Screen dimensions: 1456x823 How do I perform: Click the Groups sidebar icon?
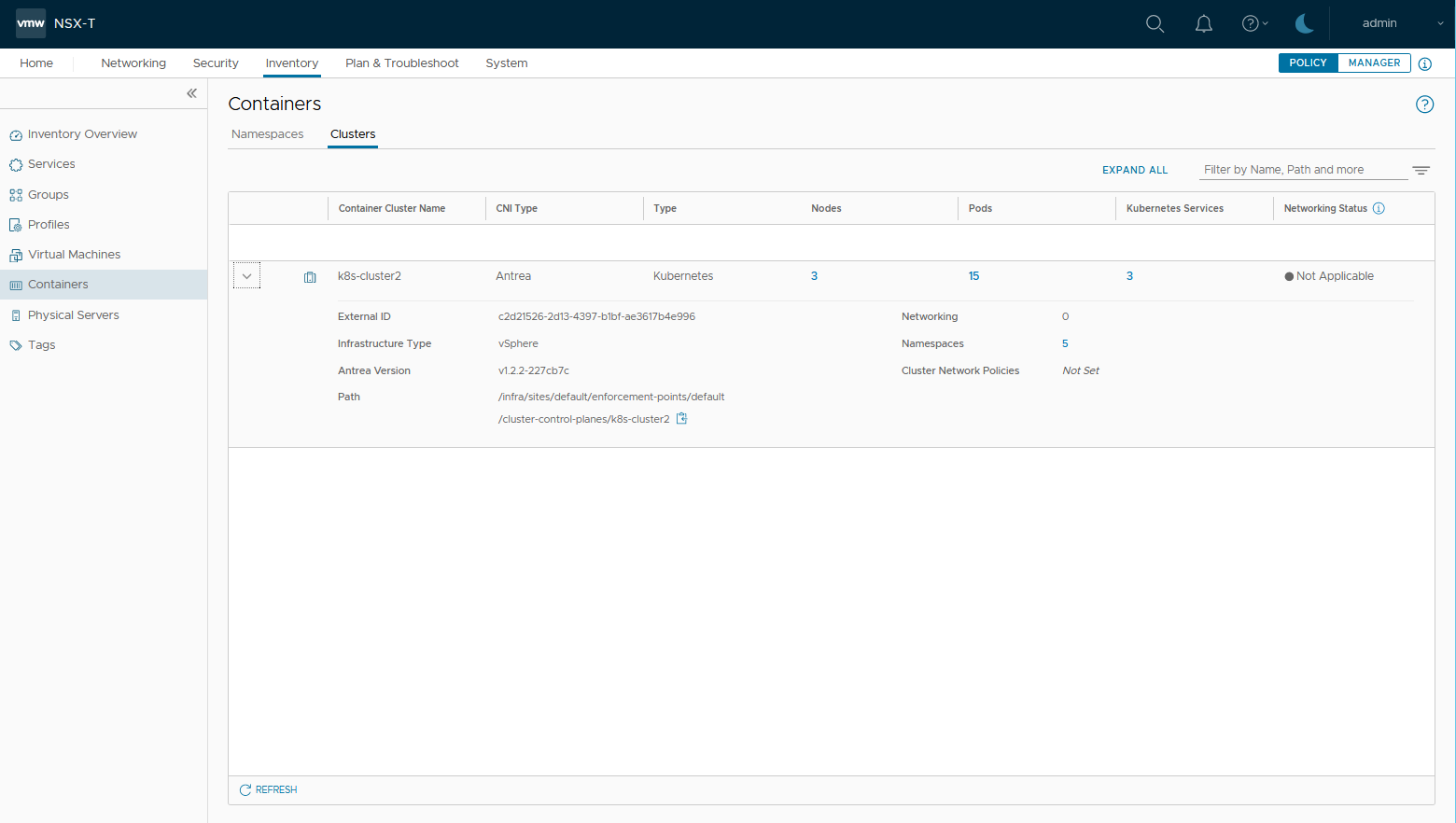pyautogui.click(x=16, y=195)
